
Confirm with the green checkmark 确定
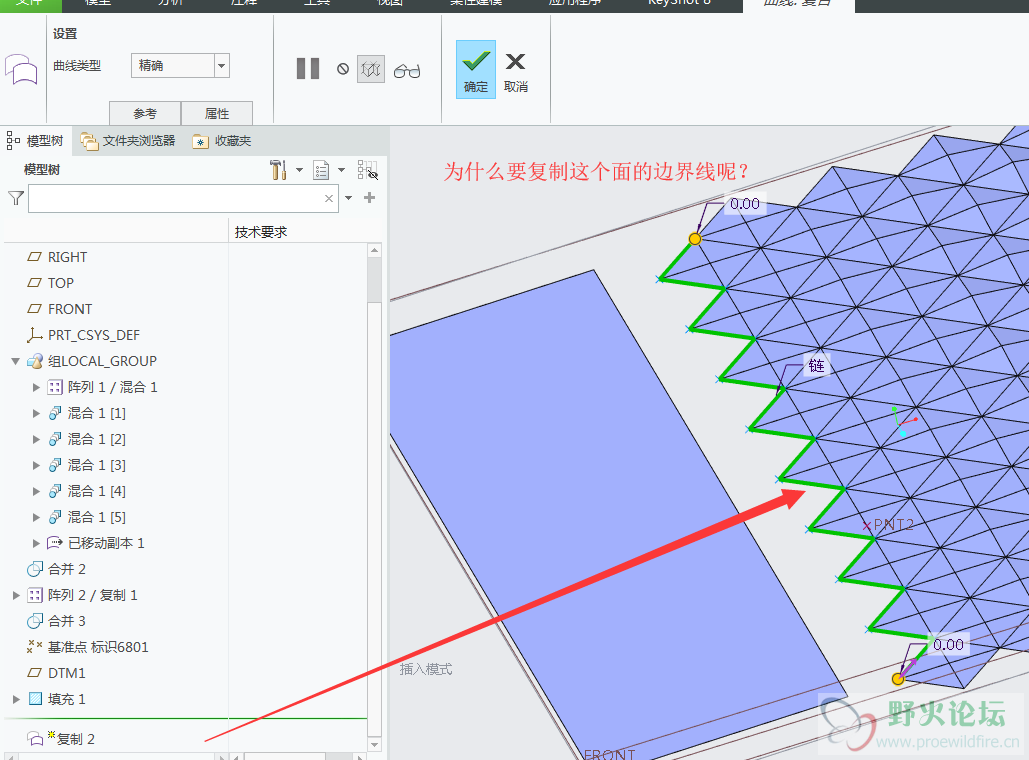pos(476,70)
